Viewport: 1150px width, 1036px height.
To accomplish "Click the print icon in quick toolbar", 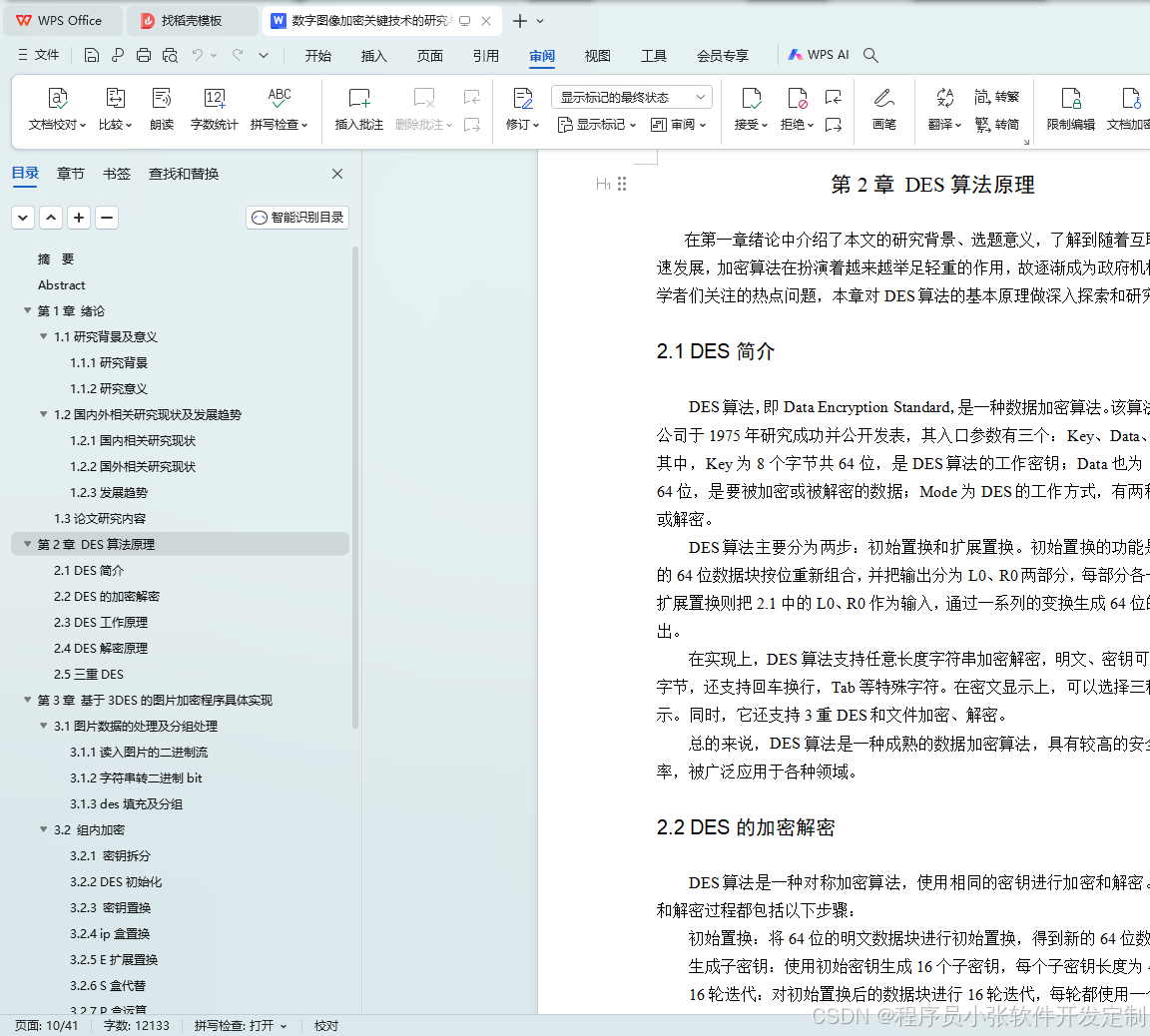I will [144, 55].
